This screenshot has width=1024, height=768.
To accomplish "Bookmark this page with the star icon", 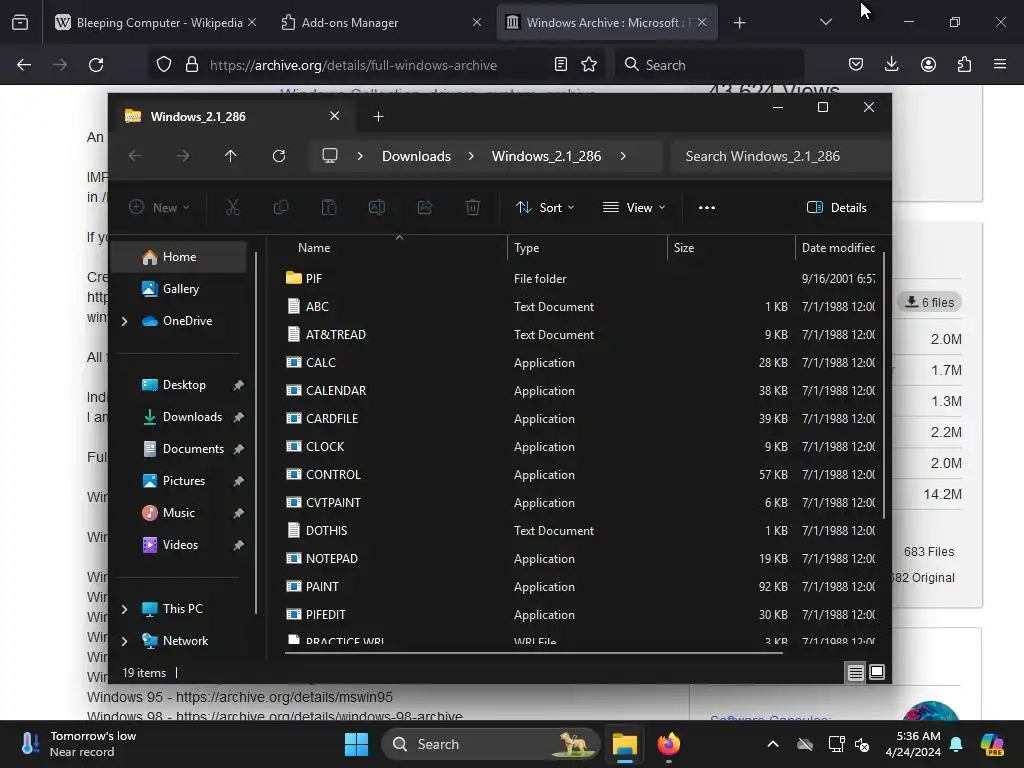I will (589, 65).
